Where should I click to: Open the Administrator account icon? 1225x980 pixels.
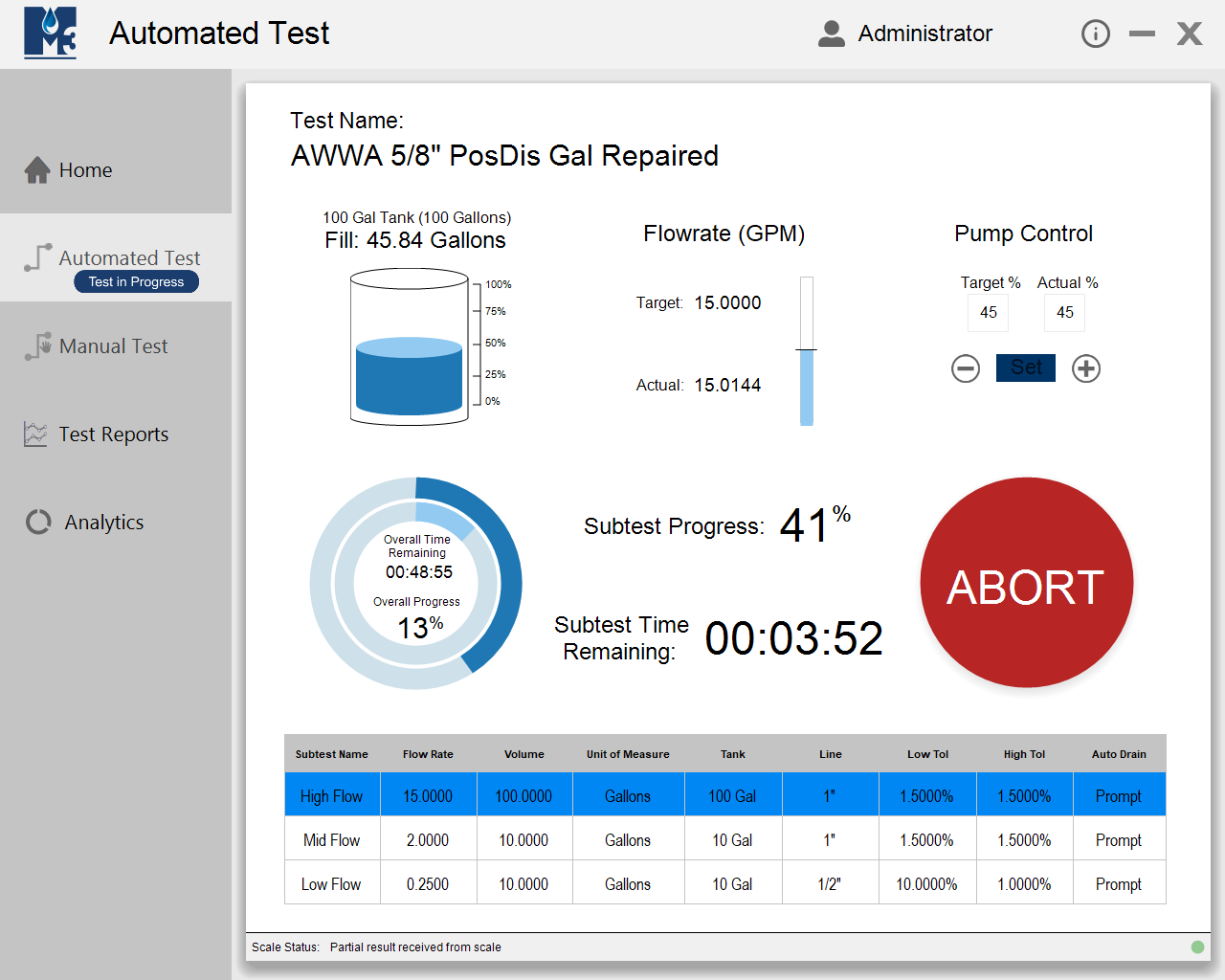click(x=831, y=33)
